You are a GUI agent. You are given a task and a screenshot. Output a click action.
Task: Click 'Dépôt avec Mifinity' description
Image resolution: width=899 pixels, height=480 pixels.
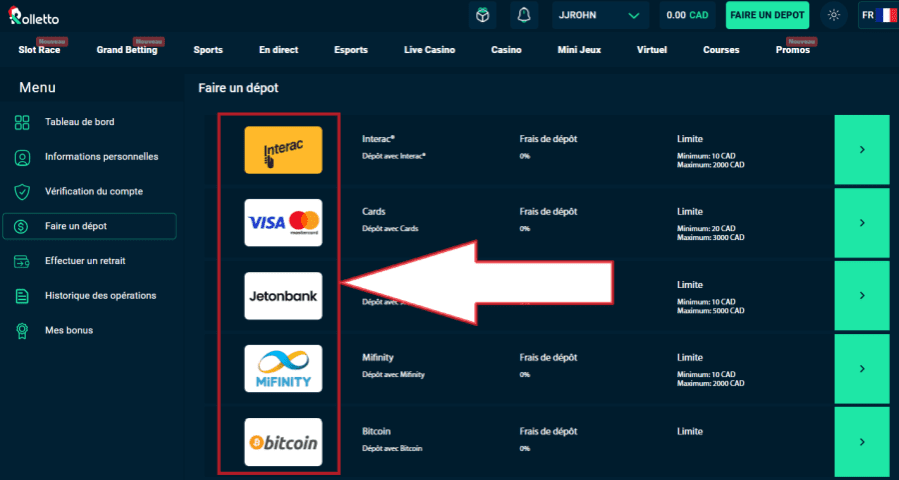point(393,374)
